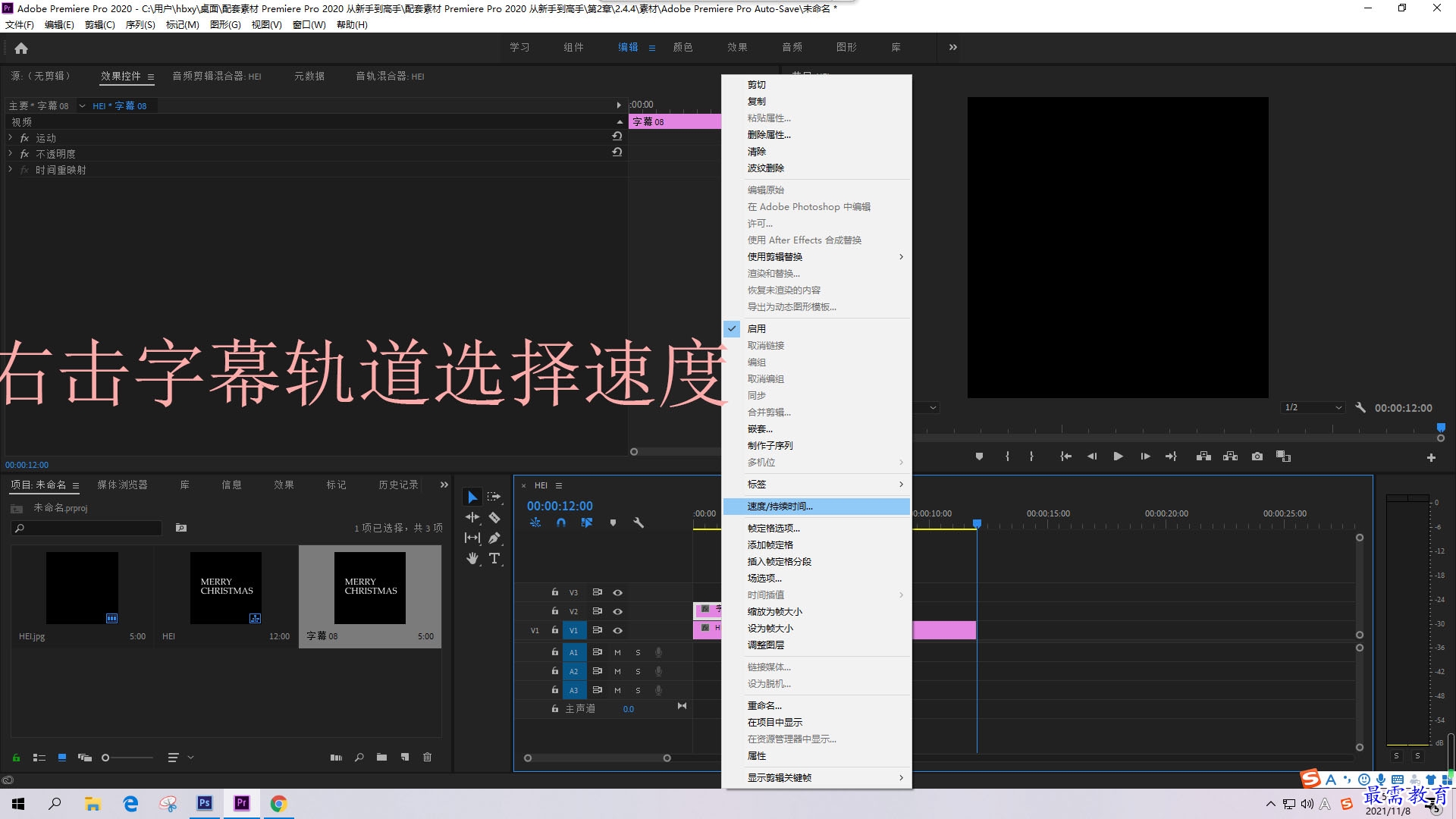1456x819 pixels.
Task: Select the Selection tool arrow
Action: [472, 497]
